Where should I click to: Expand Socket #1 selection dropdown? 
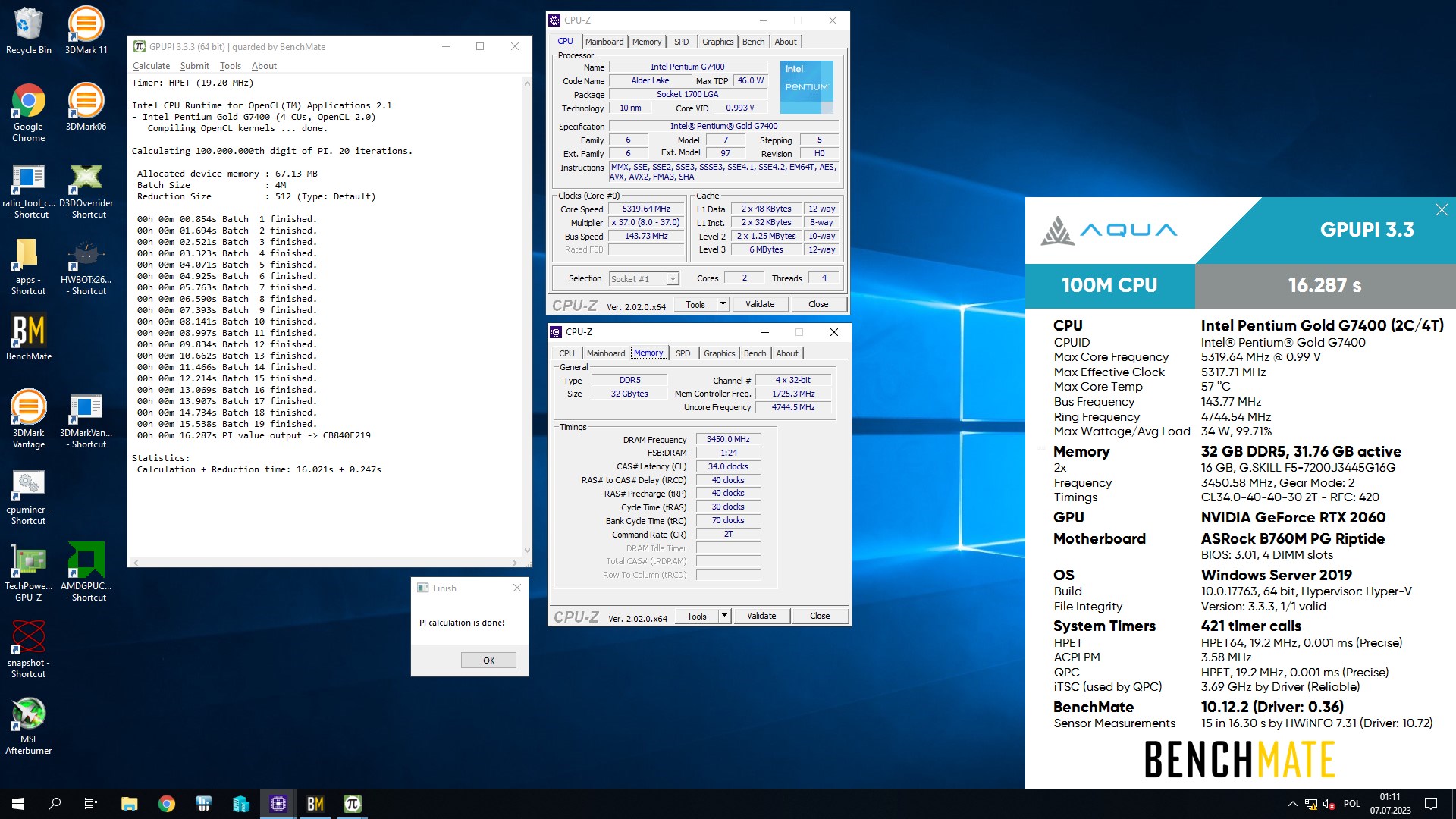coord(672,279)
